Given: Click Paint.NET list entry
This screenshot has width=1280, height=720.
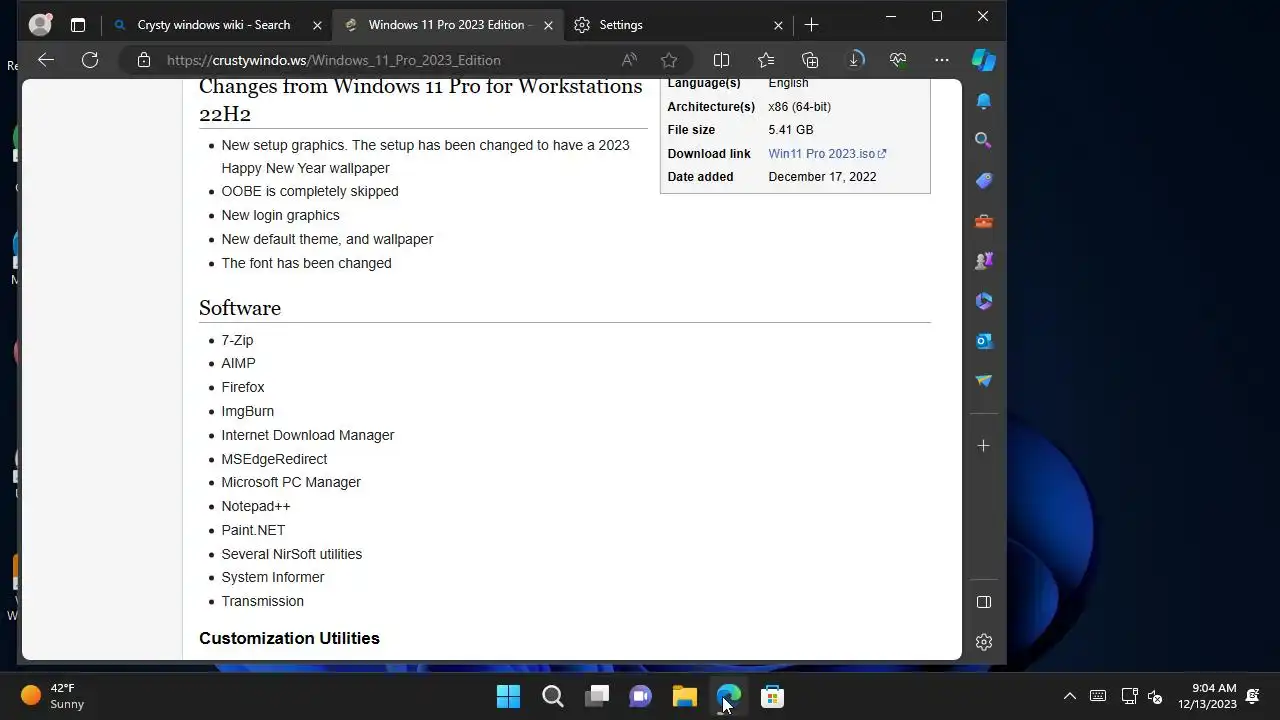Looking at the screenshot, I should pos(253,530).
